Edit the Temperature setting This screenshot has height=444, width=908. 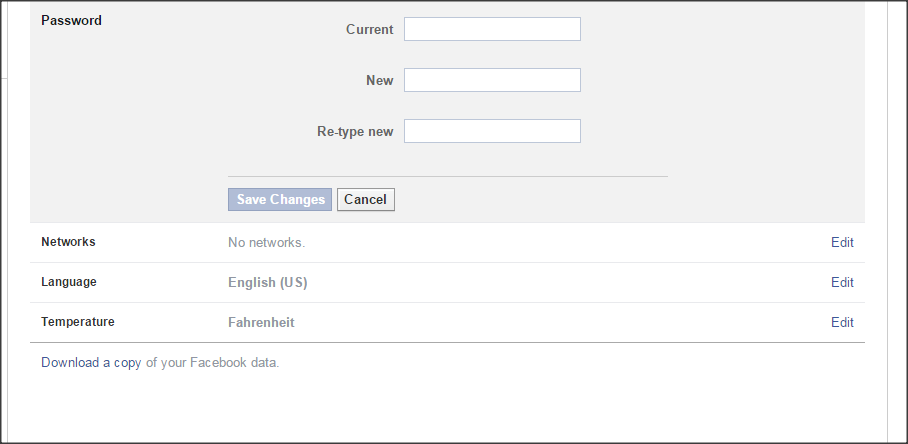click(842, 322)
